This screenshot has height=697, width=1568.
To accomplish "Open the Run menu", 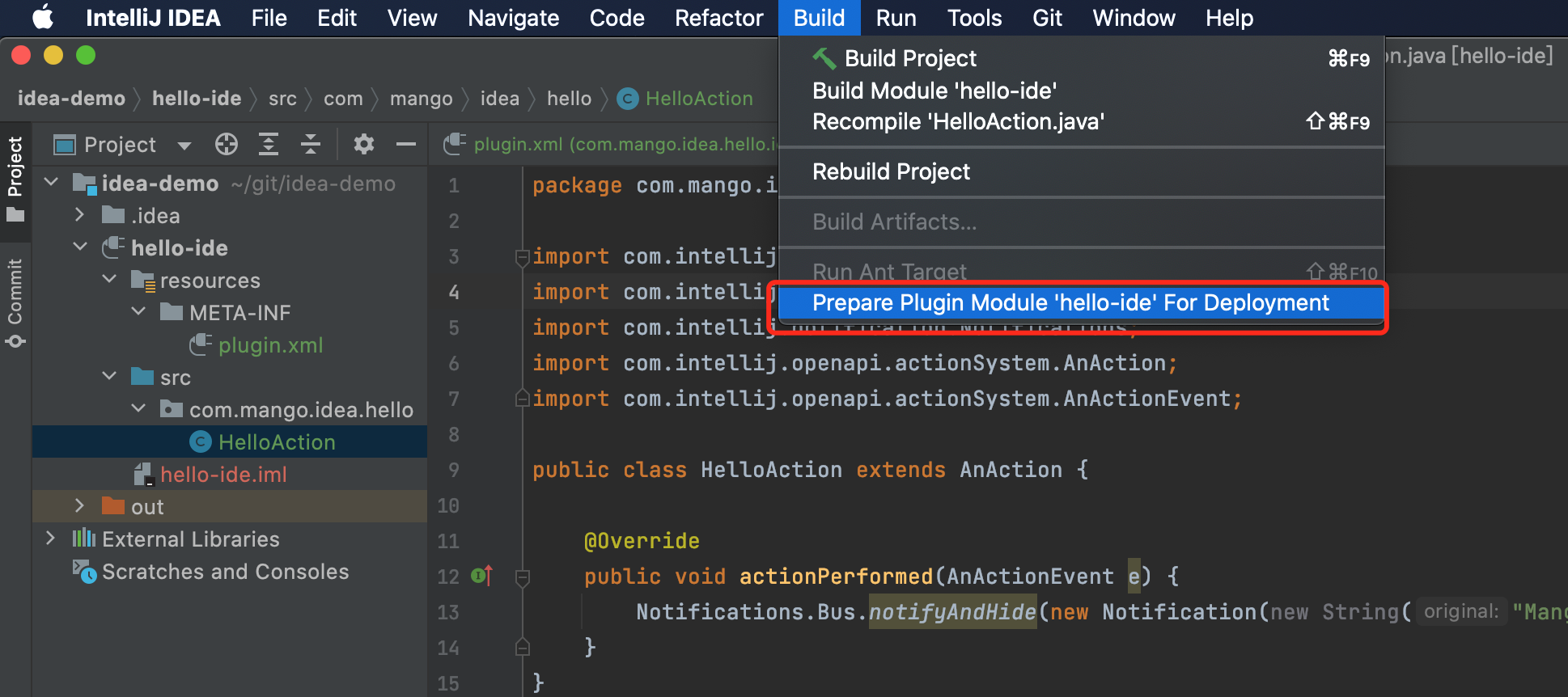I will [896, 18].
